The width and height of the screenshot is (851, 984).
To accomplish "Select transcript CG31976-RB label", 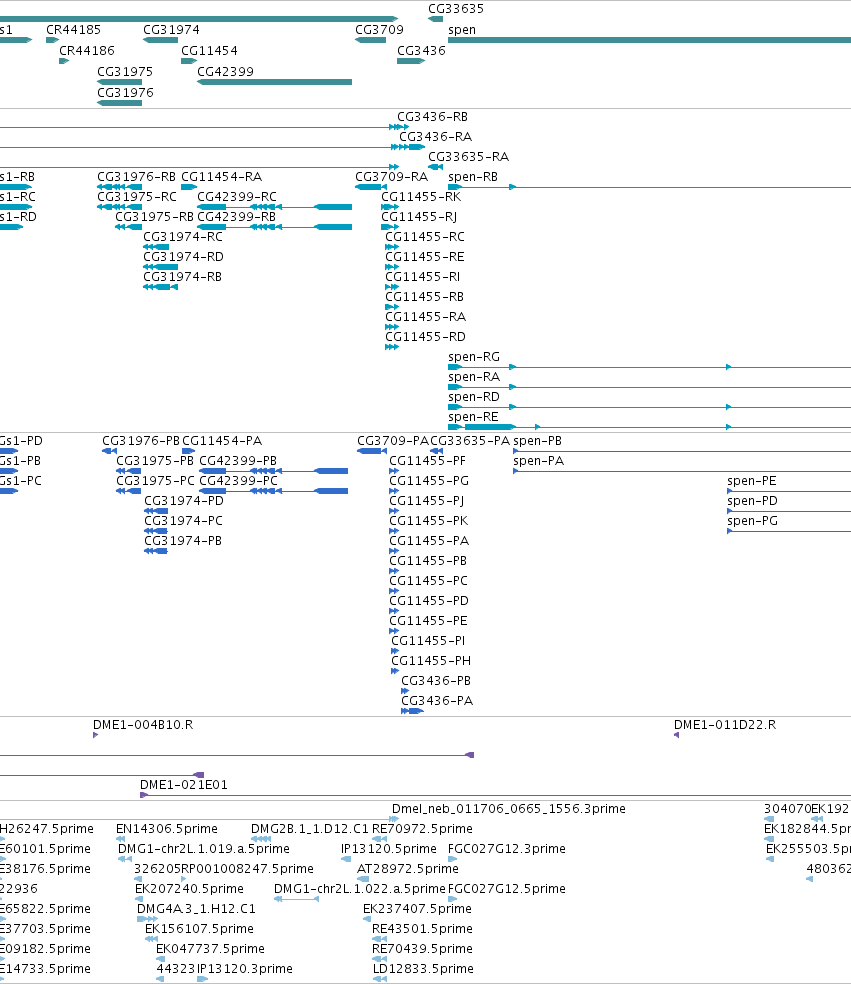I will pos(137,177).
